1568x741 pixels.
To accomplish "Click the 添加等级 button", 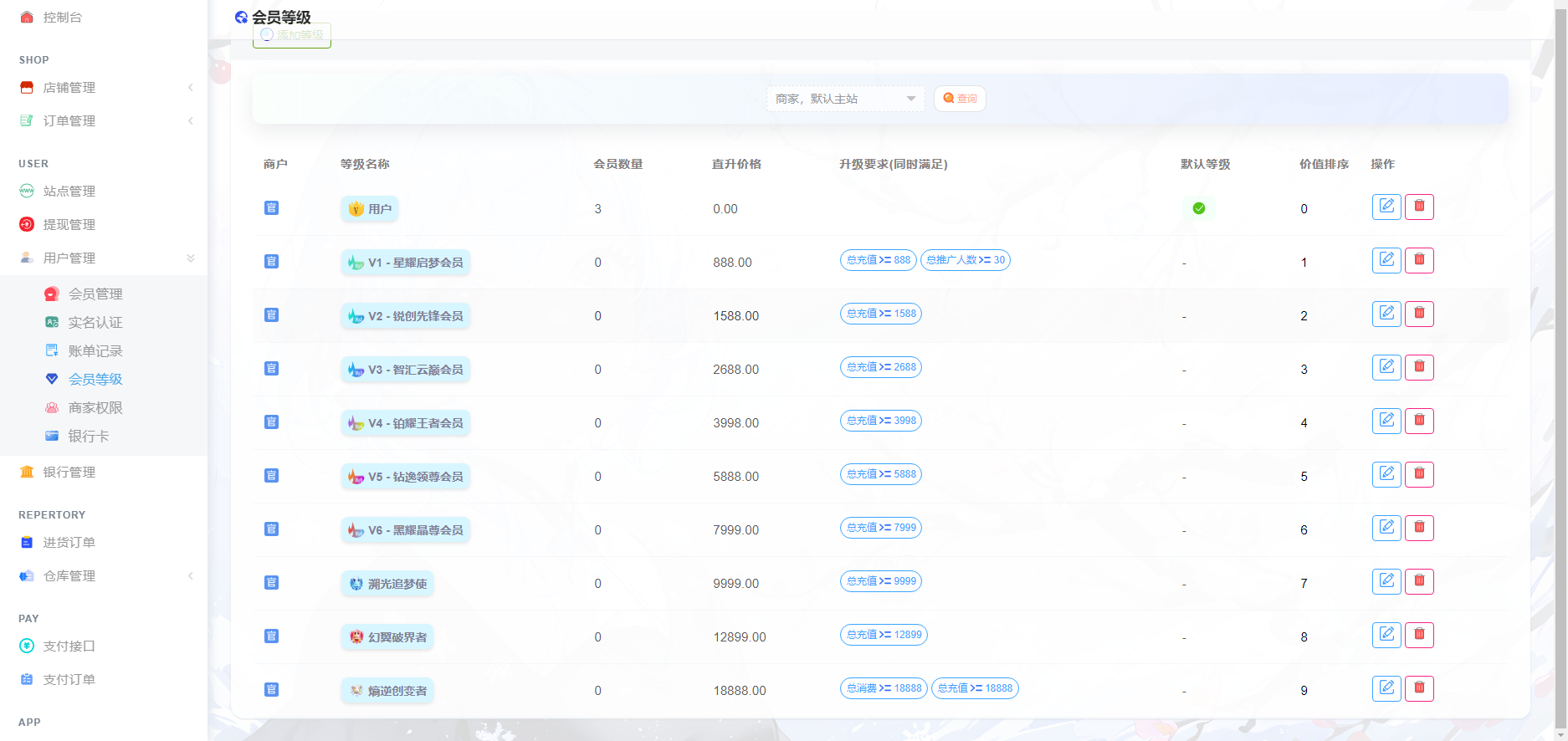I will click(x=292, y=35).
